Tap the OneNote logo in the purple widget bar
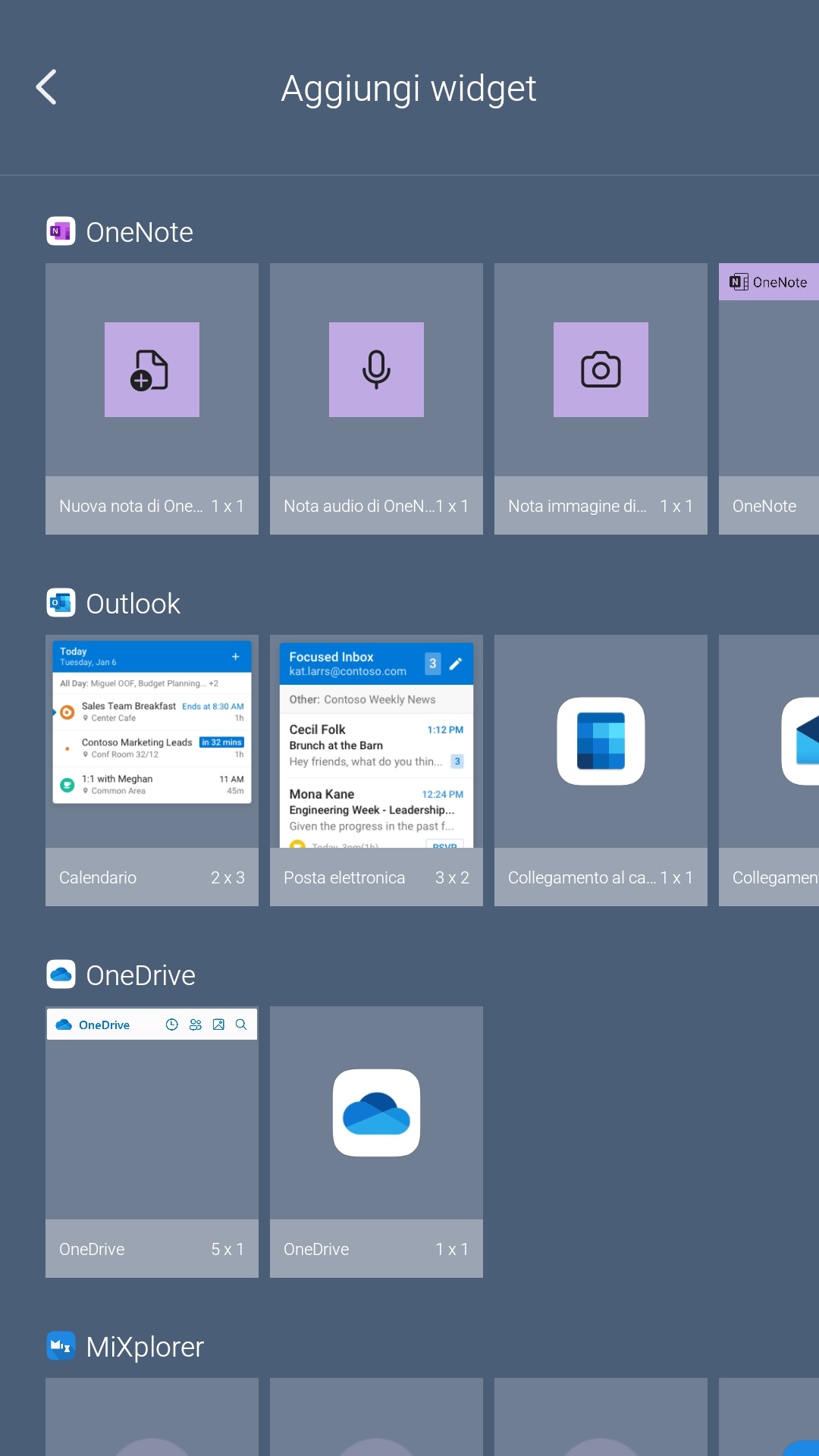 [x=739, y=282]
